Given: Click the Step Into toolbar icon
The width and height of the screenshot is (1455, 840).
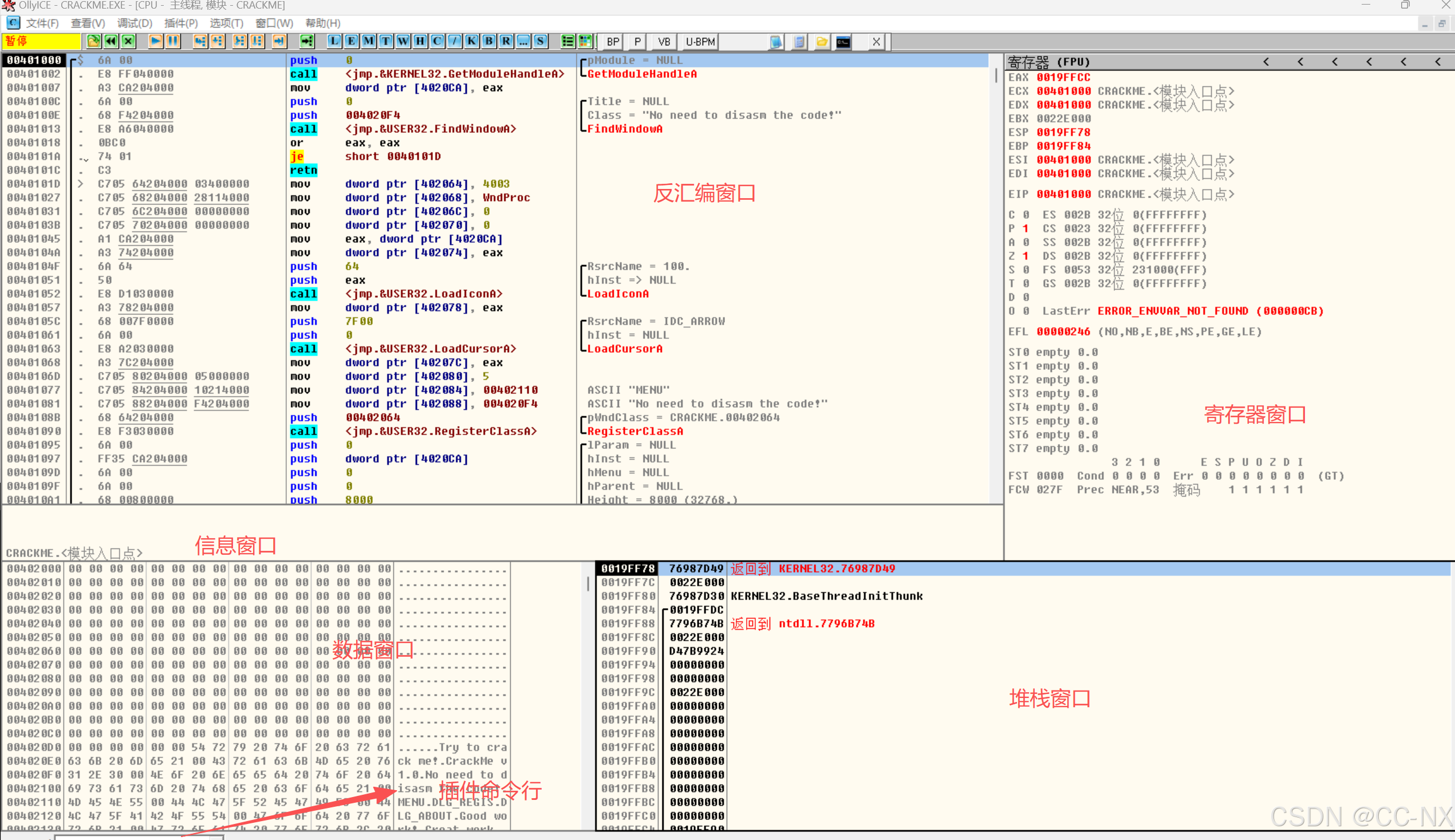Looking at the screenshot, I should coord(200,42).
